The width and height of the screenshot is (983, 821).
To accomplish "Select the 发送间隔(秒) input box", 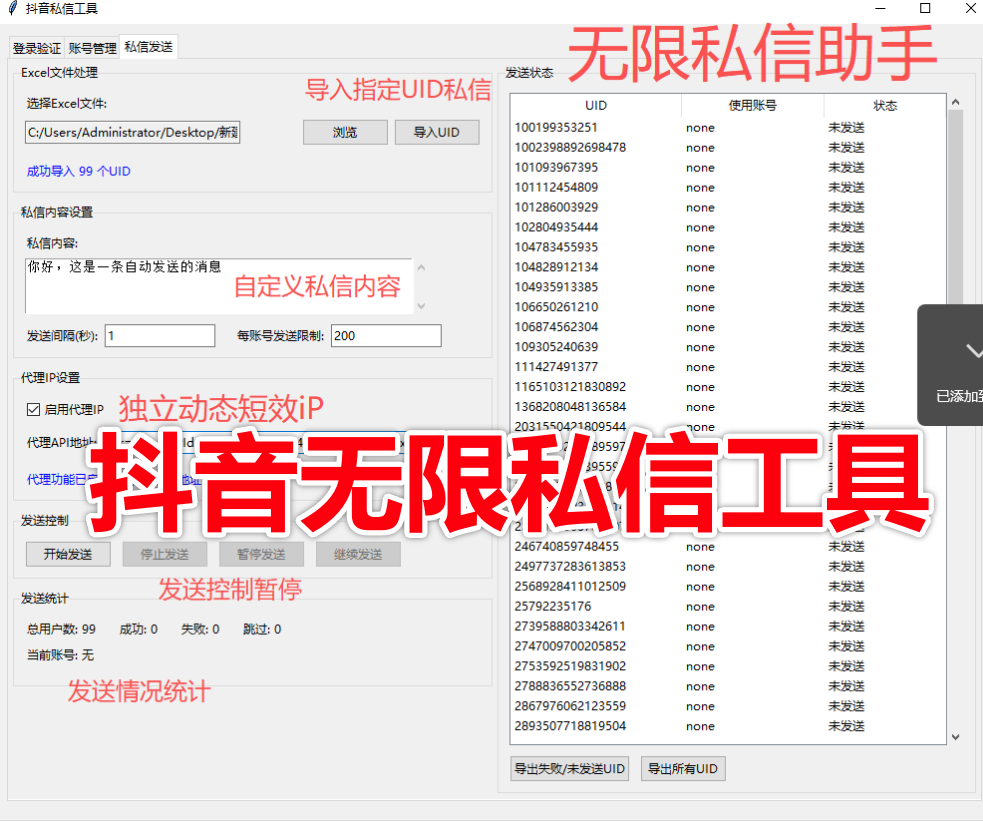I will [x=158, y=335].
